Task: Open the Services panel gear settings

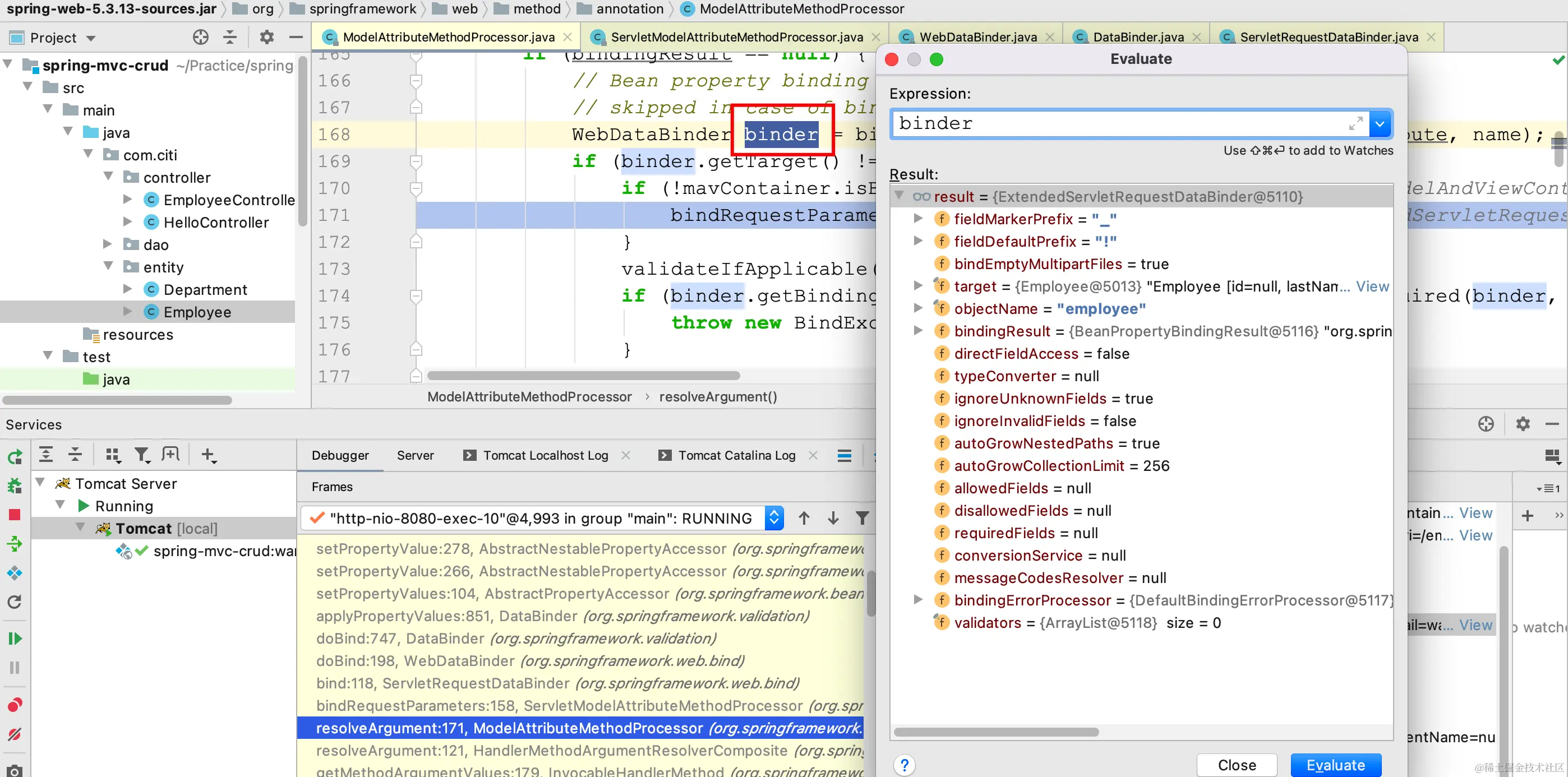Action: click(x=1523, y=424)
